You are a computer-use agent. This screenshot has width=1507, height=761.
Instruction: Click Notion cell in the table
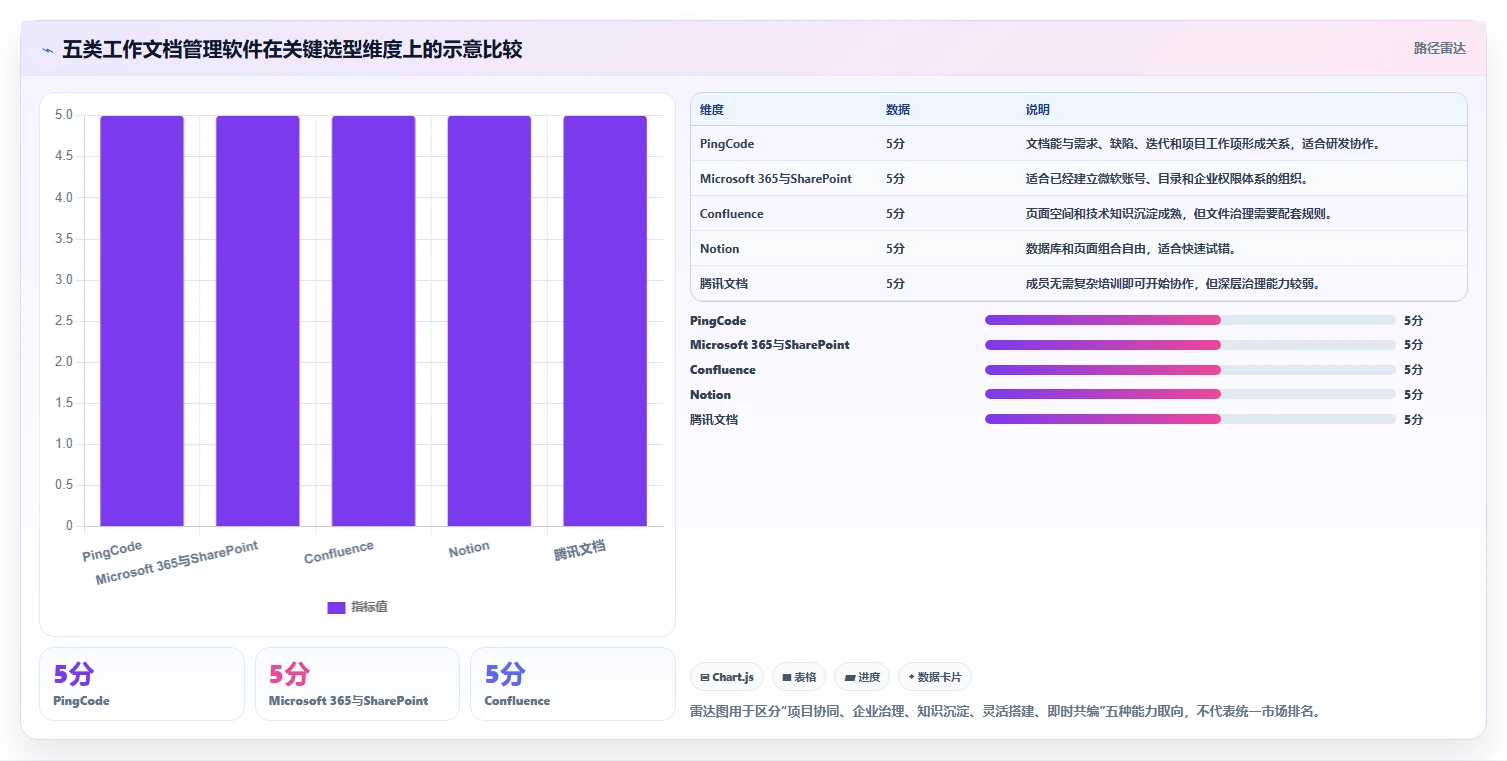[x=720, y=249]
